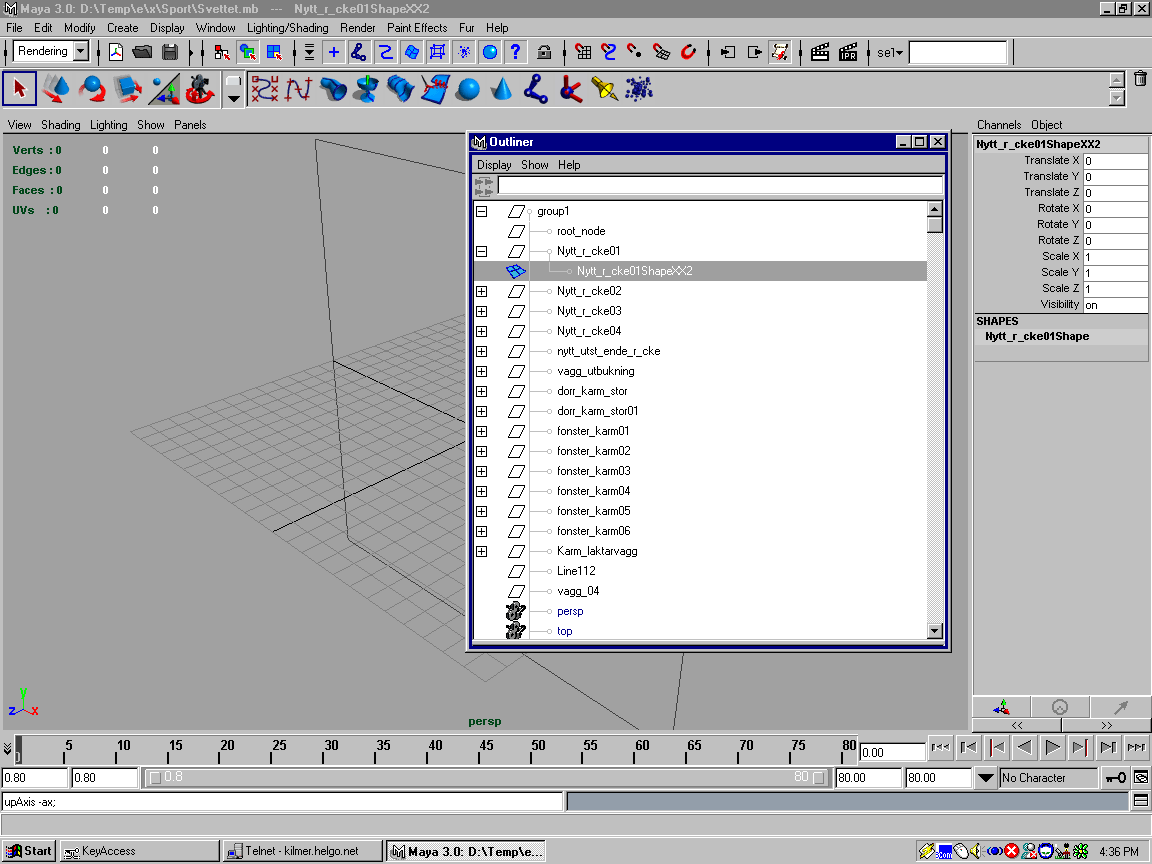
Task: Select the arrow selection tool in the shelf
Action: (20, 90)
